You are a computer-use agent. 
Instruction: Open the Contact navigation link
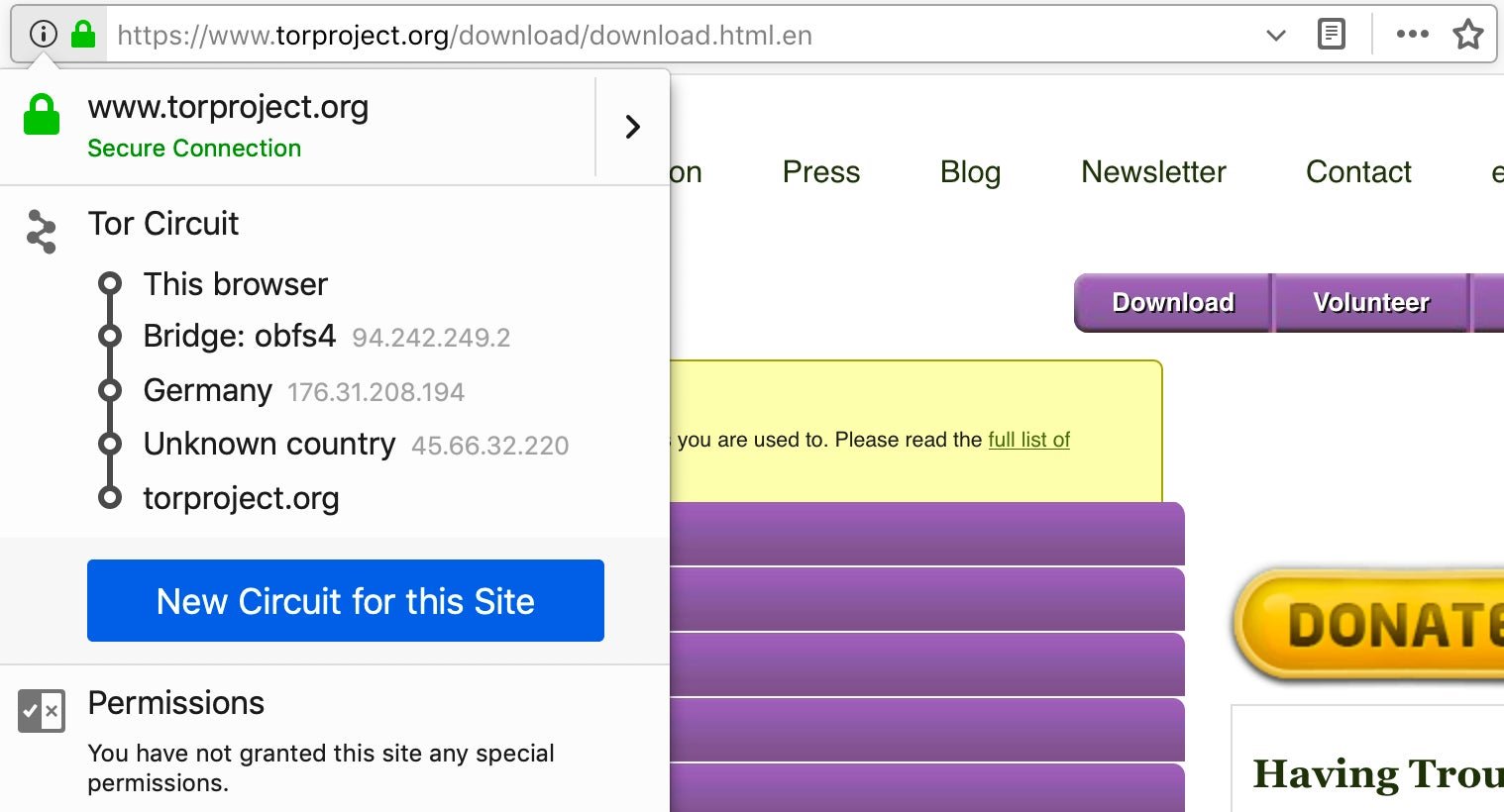coord(1358,172)
